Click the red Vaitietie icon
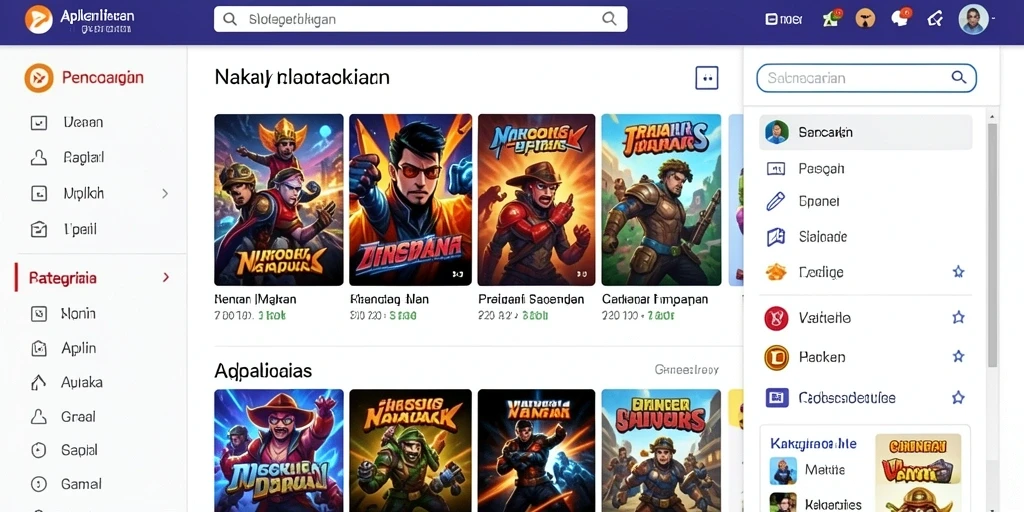The width and height of the screenshot is (1024, 512). click(x=776, y=318)
